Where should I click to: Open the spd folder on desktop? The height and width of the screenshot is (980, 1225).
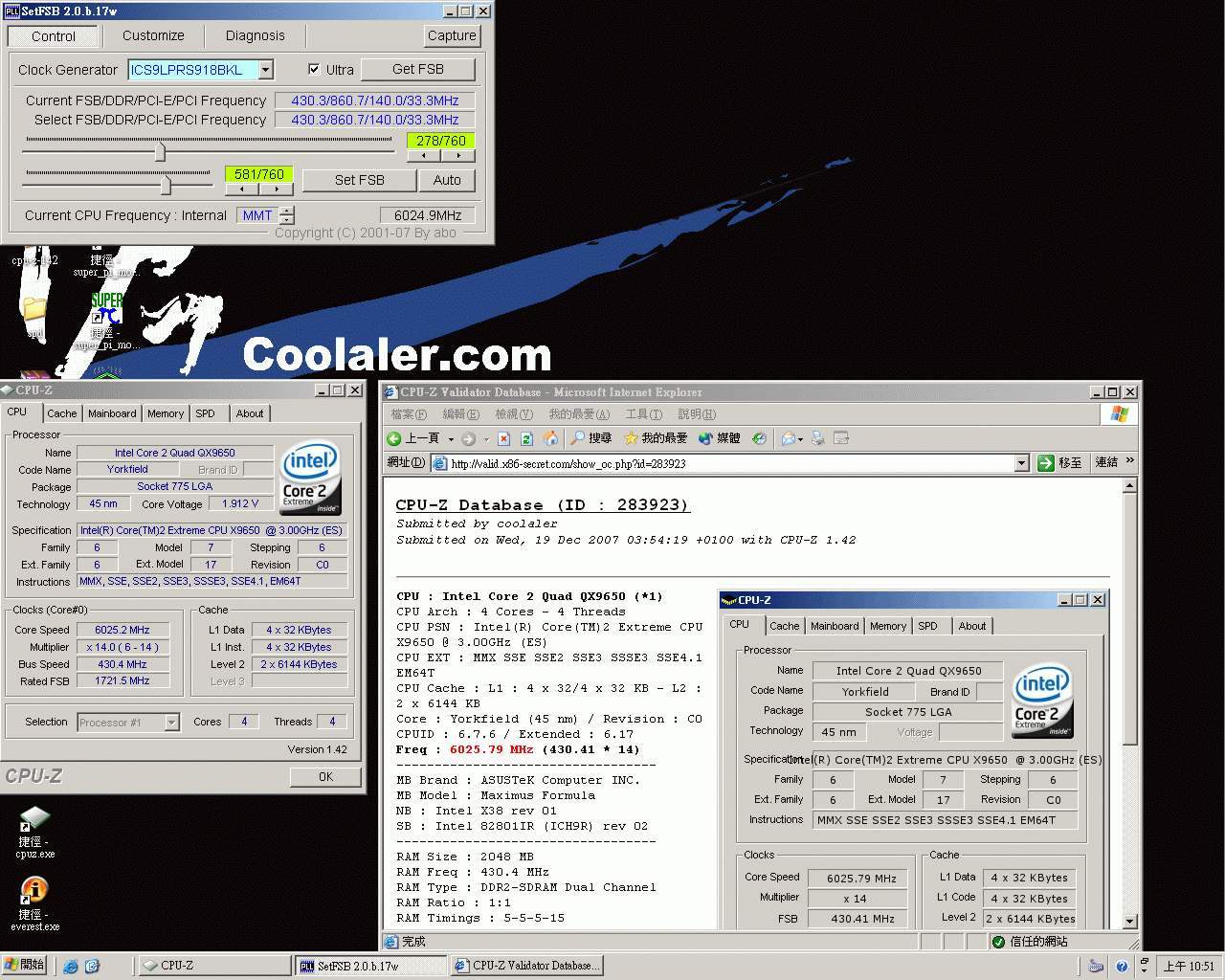35,310
